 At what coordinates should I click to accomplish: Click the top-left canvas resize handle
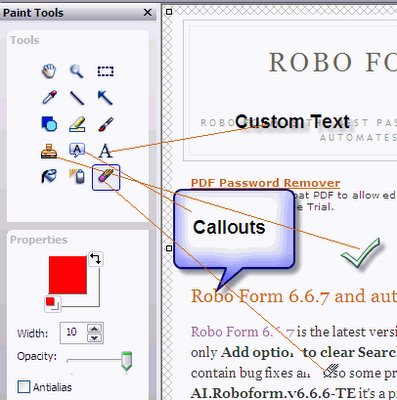tap(169, 12)
